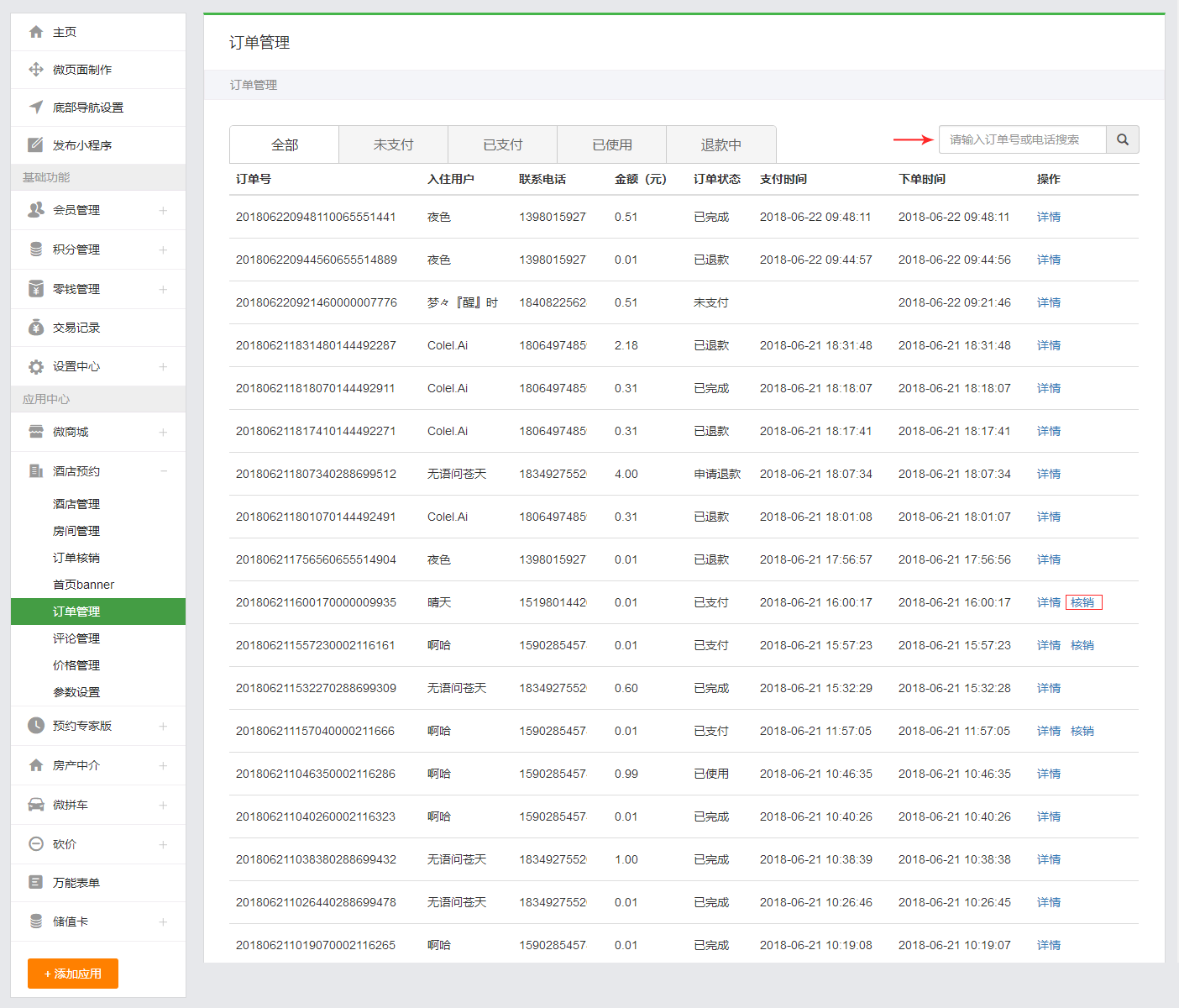Open 详情 for the 已使用 order row
The height and width of the screenshot is (1008, 1179).
(1049, 774)
